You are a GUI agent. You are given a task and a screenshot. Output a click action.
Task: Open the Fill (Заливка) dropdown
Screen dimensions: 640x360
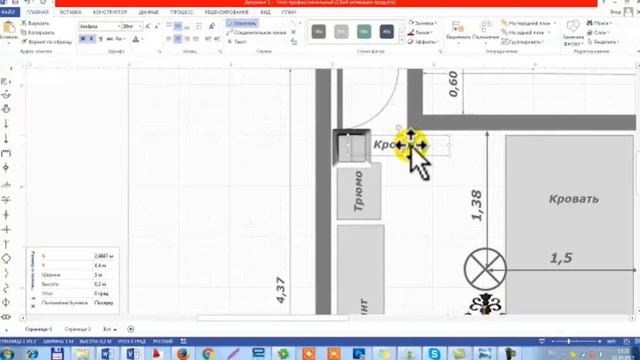[x=422, y=23]
